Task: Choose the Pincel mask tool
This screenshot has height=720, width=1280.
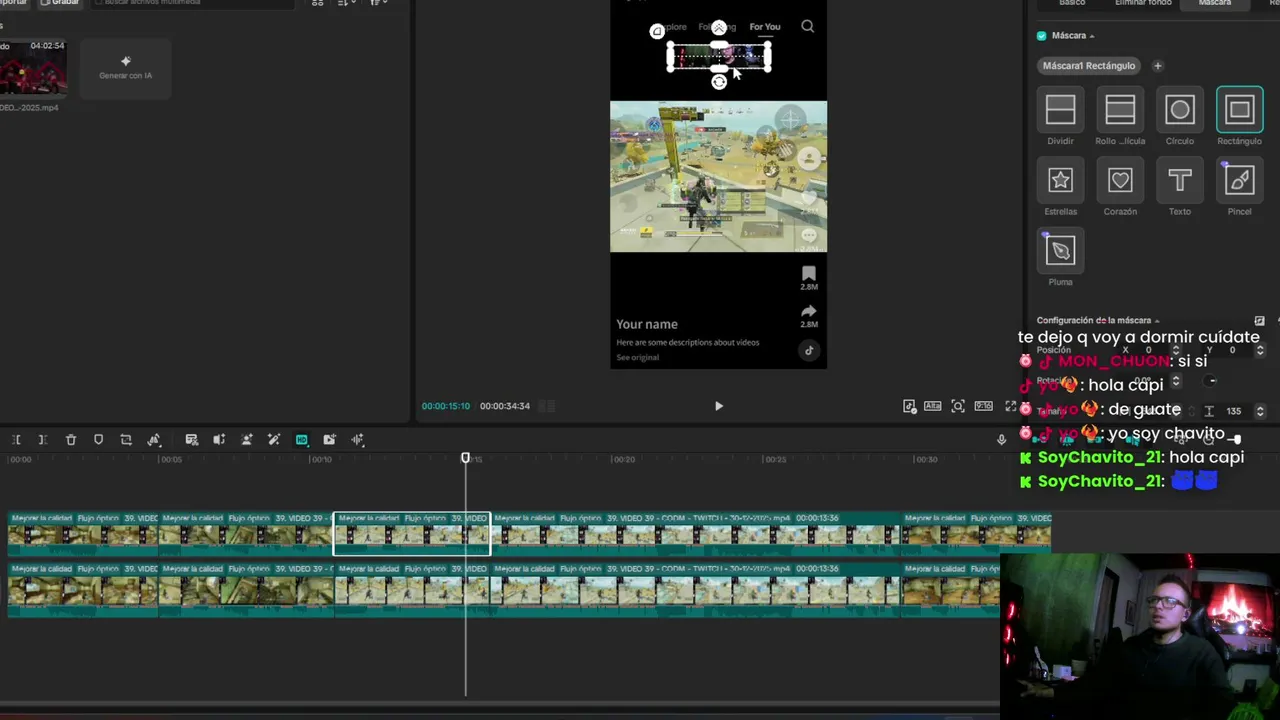Action: [1239, 180]
